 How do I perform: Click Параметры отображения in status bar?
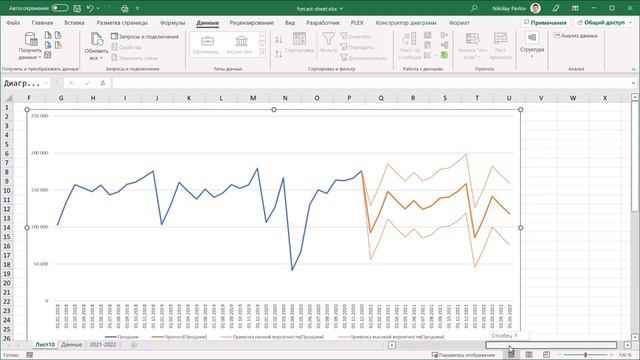[463, 355]
